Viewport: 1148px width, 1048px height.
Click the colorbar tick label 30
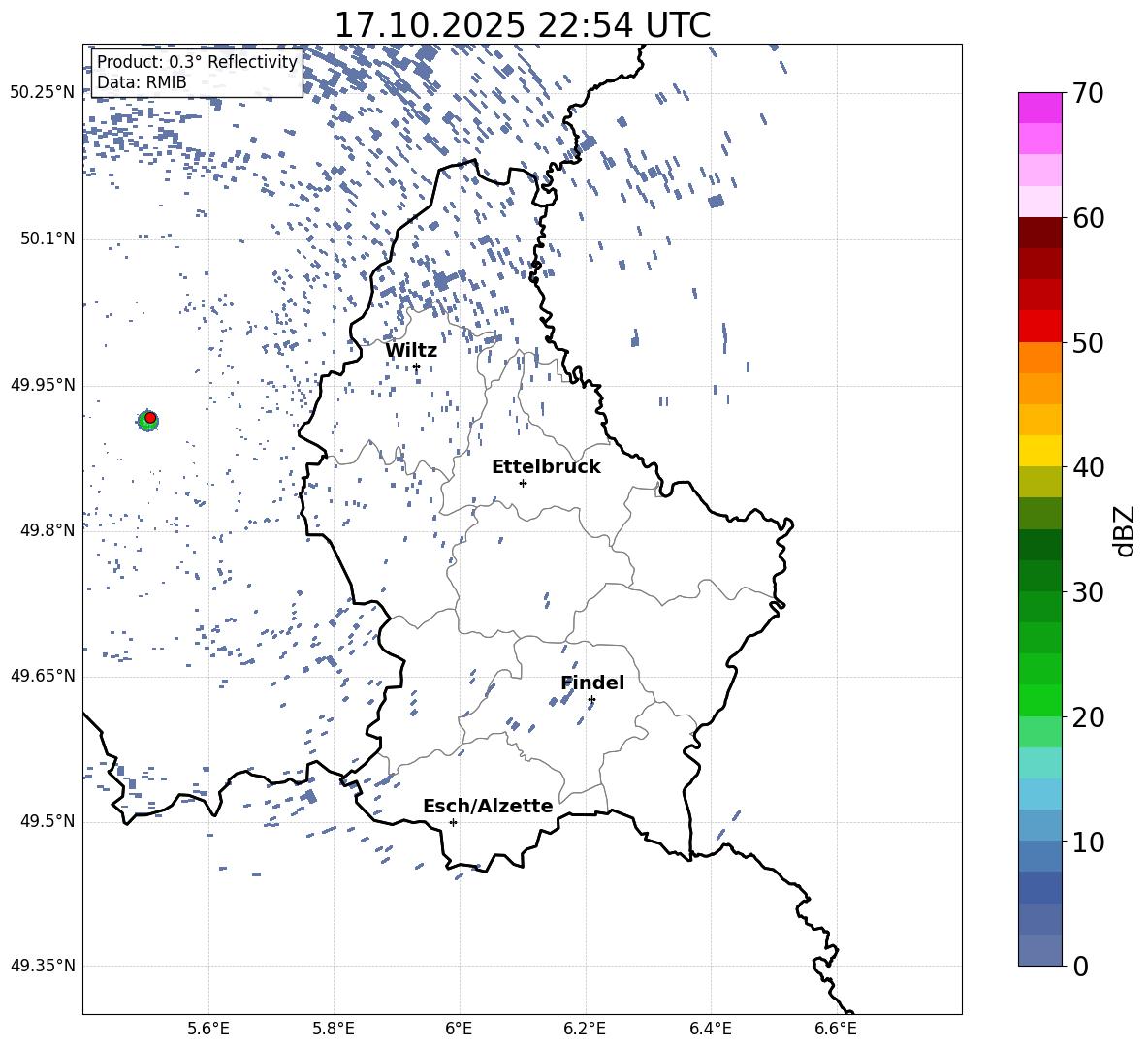[x=1088, y=592]
